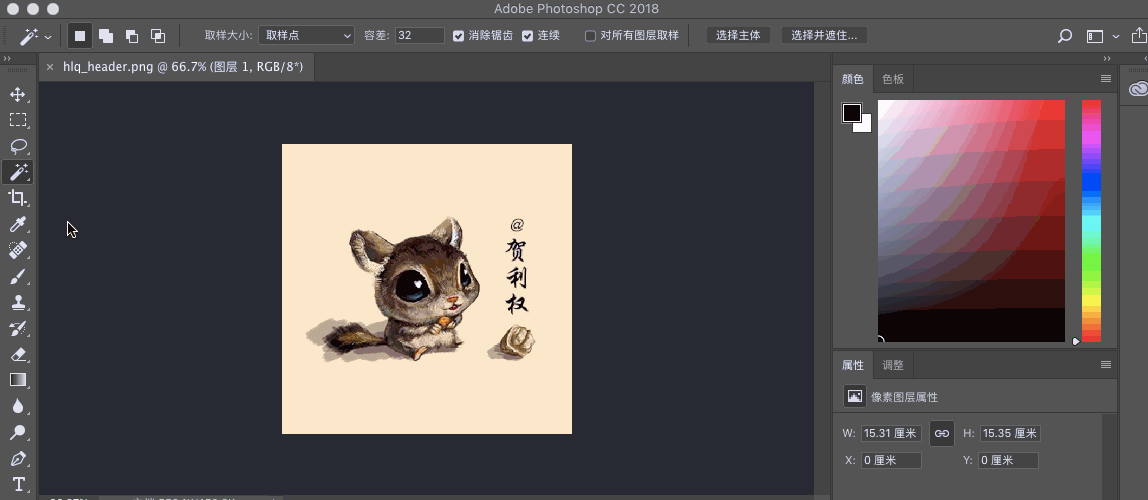Collapse right panels double-arrow
The image size is (1148, 500).
1107,59
